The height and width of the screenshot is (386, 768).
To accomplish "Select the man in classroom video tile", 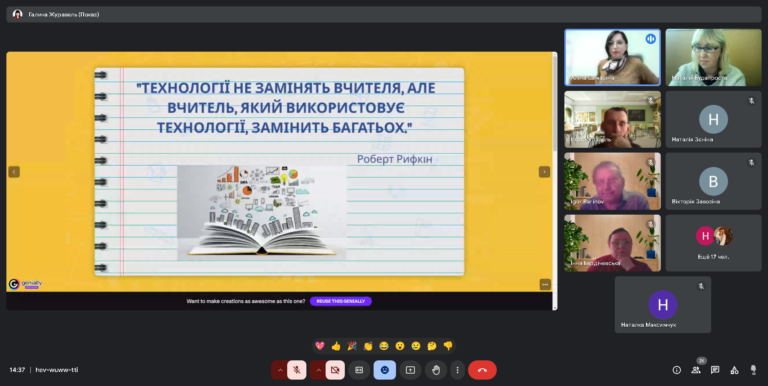I will pyautogui.click(x=612, y=120).
